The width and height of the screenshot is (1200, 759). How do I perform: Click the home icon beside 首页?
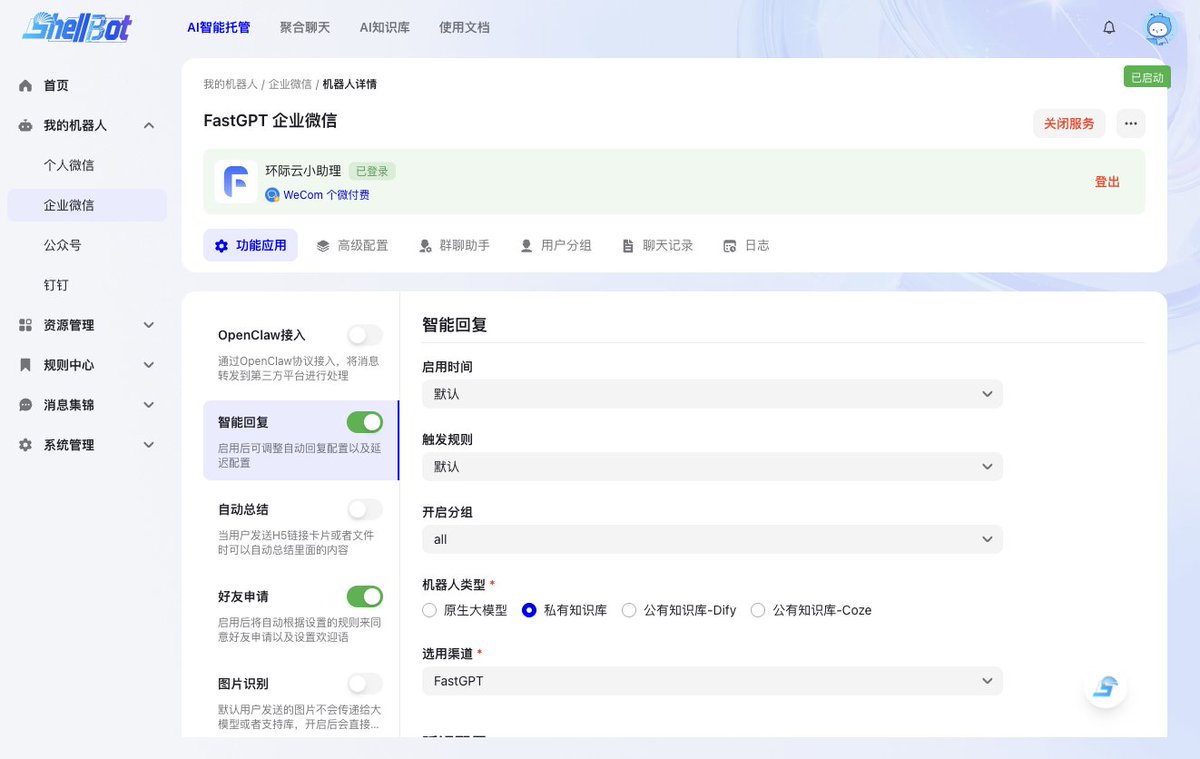pos(26,86)
